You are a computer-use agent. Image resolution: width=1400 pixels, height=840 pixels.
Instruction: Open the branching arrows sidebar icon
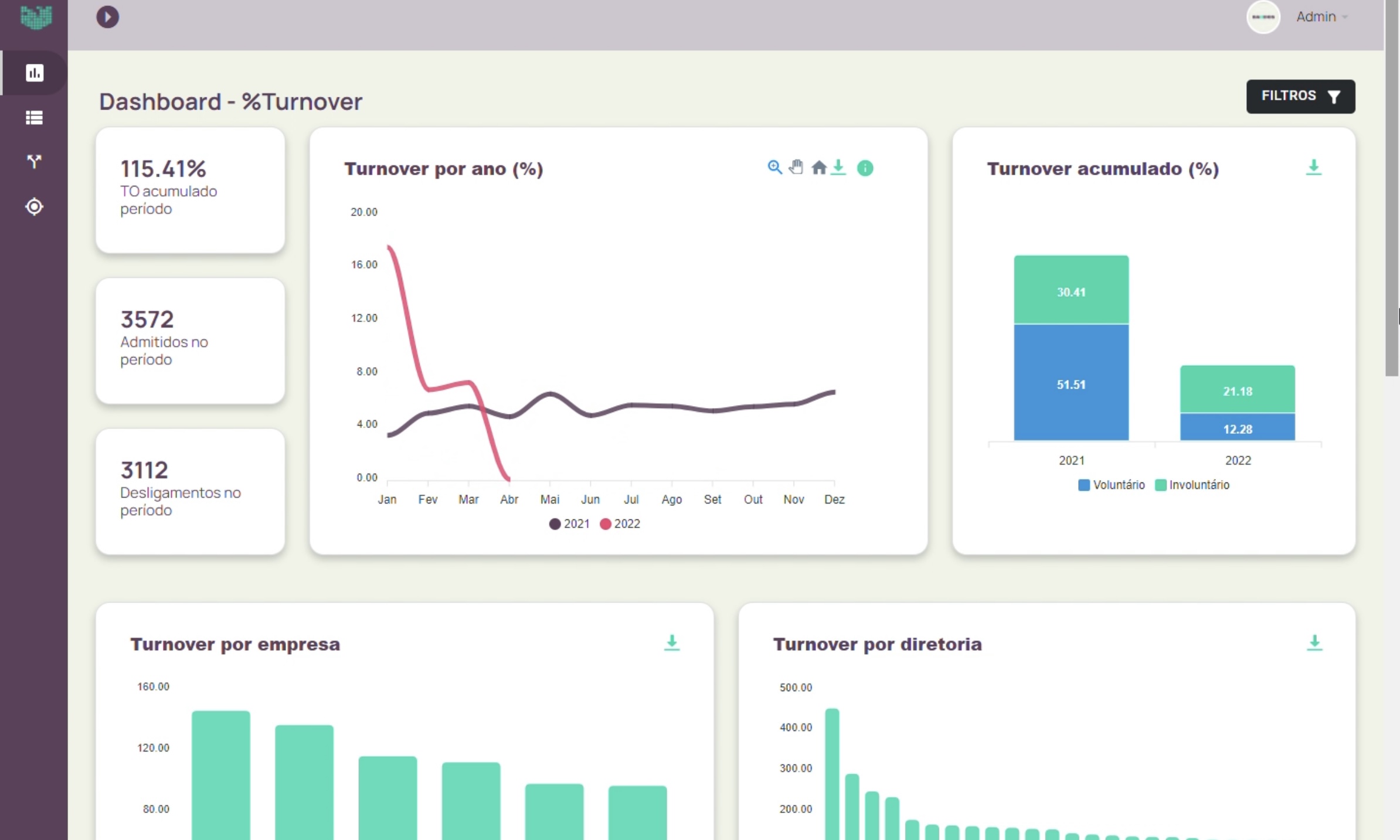tap(34, 162)
